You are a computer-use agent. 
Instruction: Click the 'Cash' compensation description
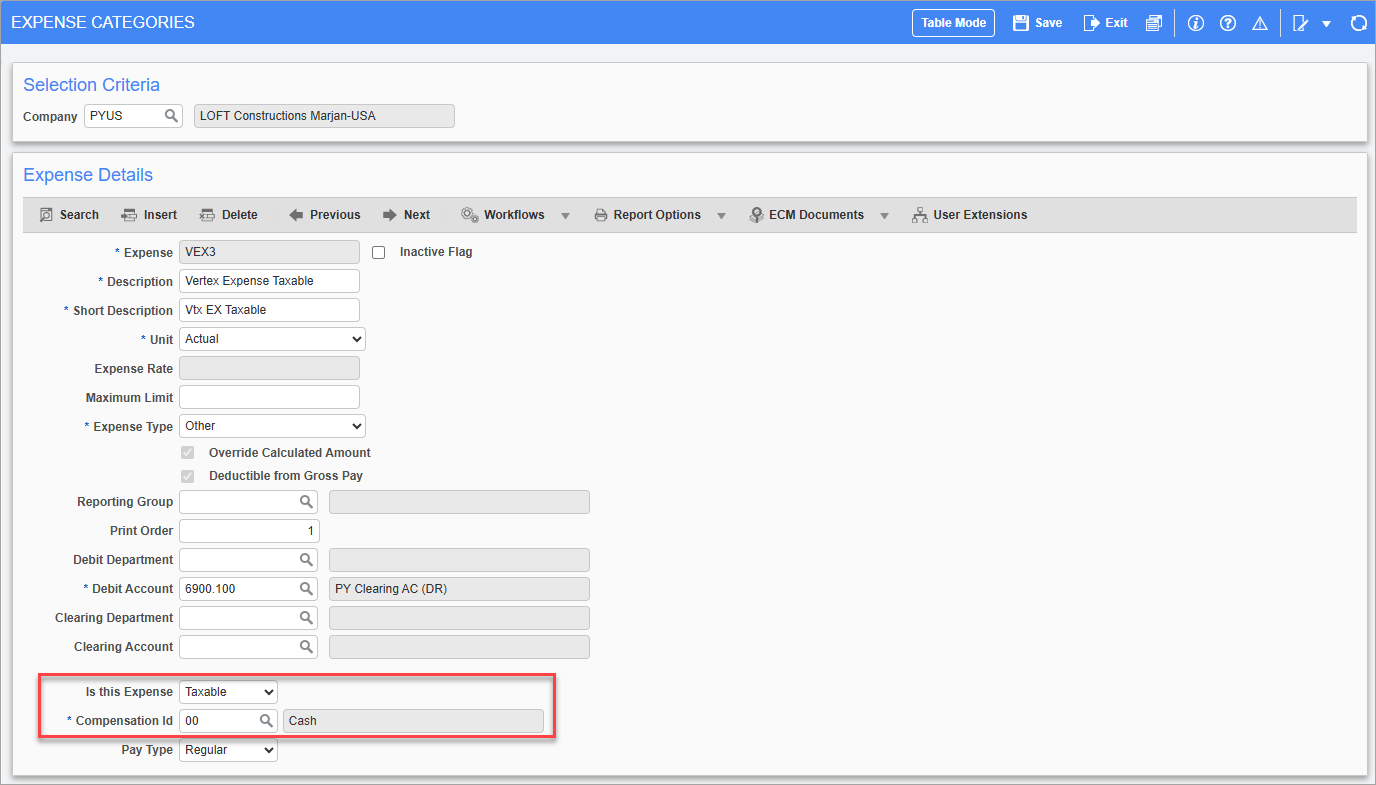[x=303, y=721]
